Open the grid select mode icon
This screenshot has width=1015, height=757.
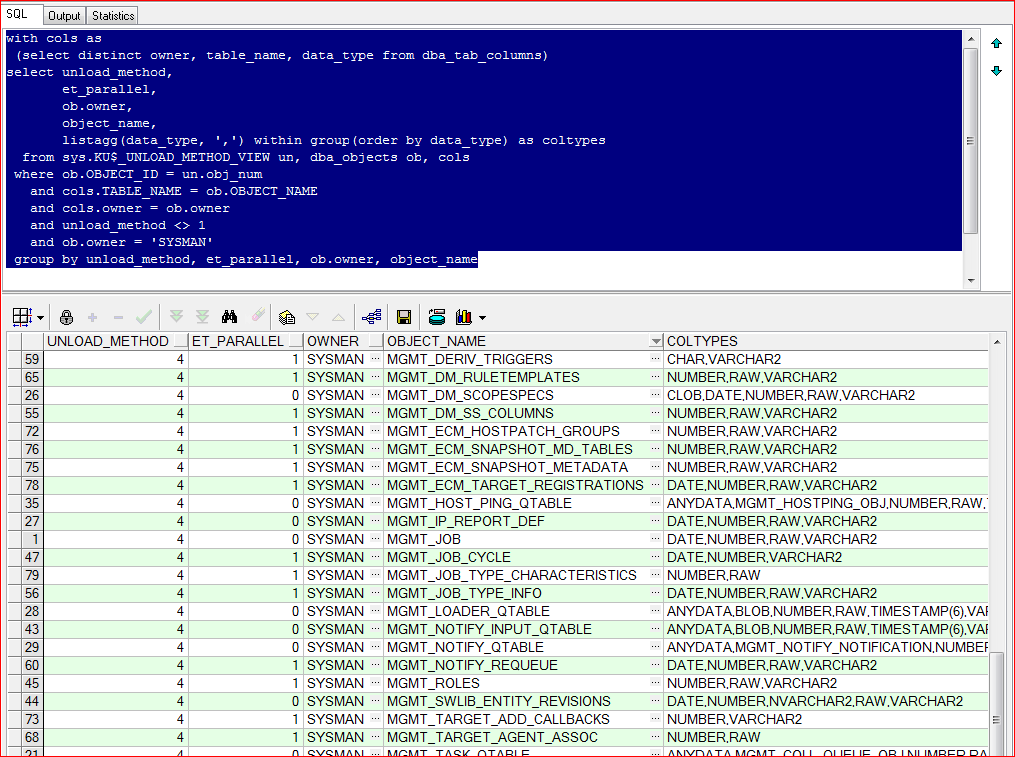(x=21, y=317)
